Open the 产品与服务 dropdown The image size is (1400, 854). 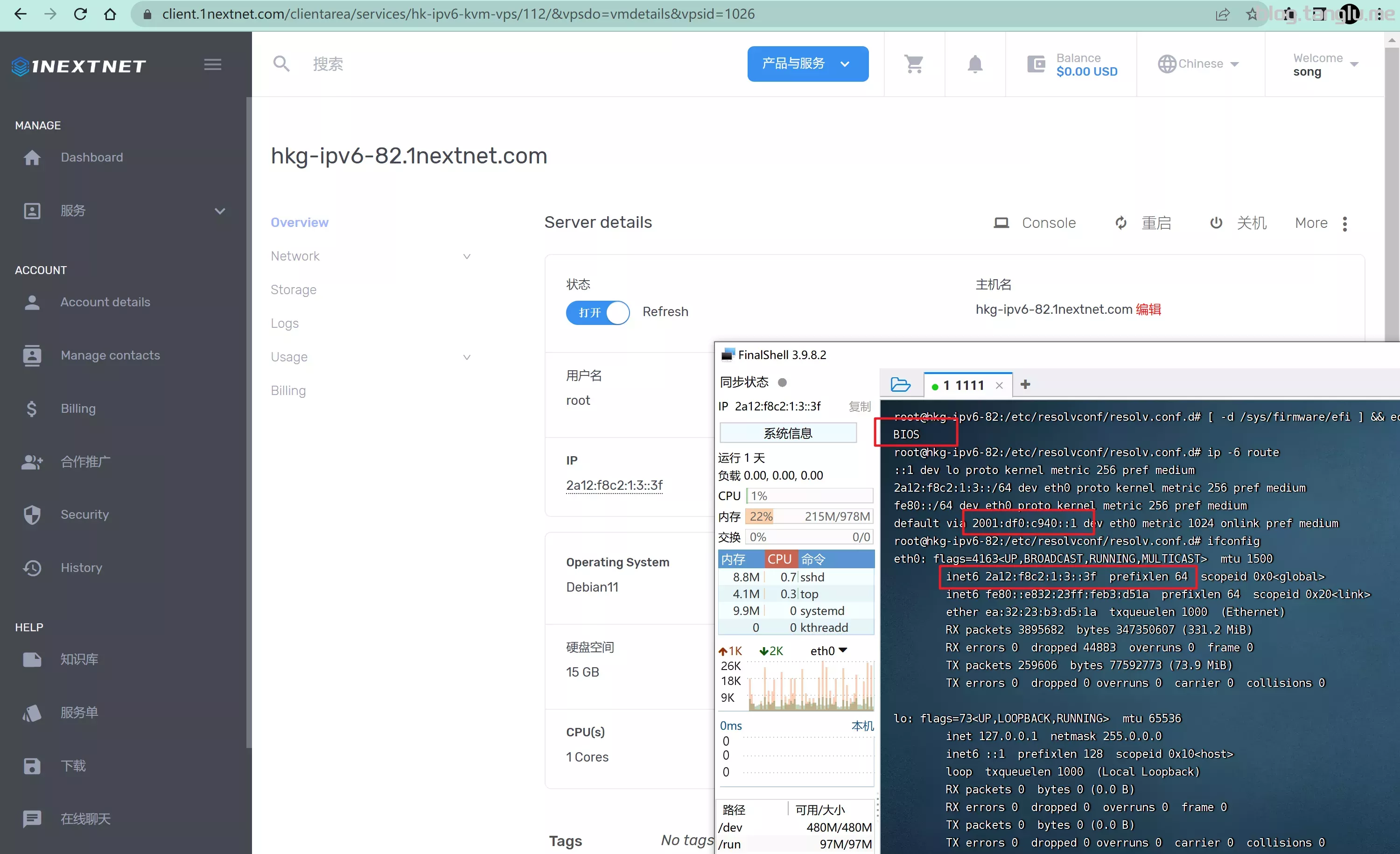pos(807,64)
